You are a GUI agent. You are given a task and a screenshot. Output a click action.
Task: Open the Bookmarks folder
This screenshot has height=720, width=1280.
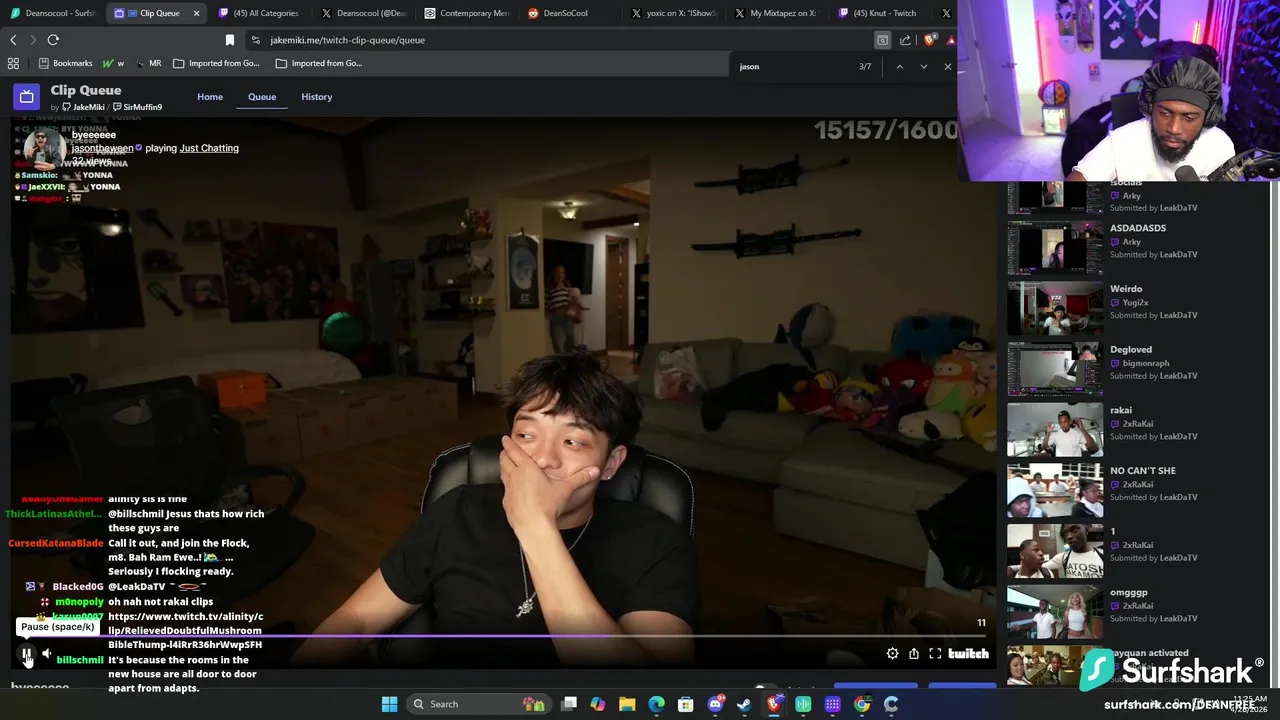[66, 63]
